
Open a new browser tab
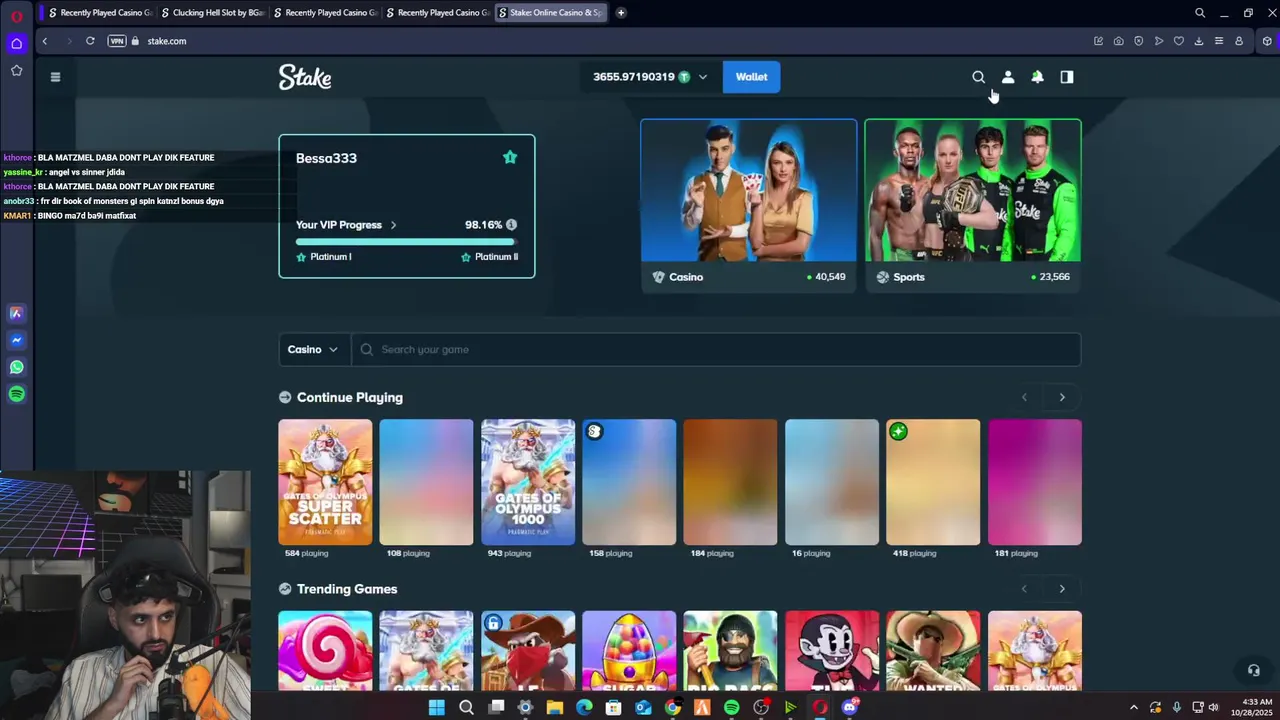[621, 13]
